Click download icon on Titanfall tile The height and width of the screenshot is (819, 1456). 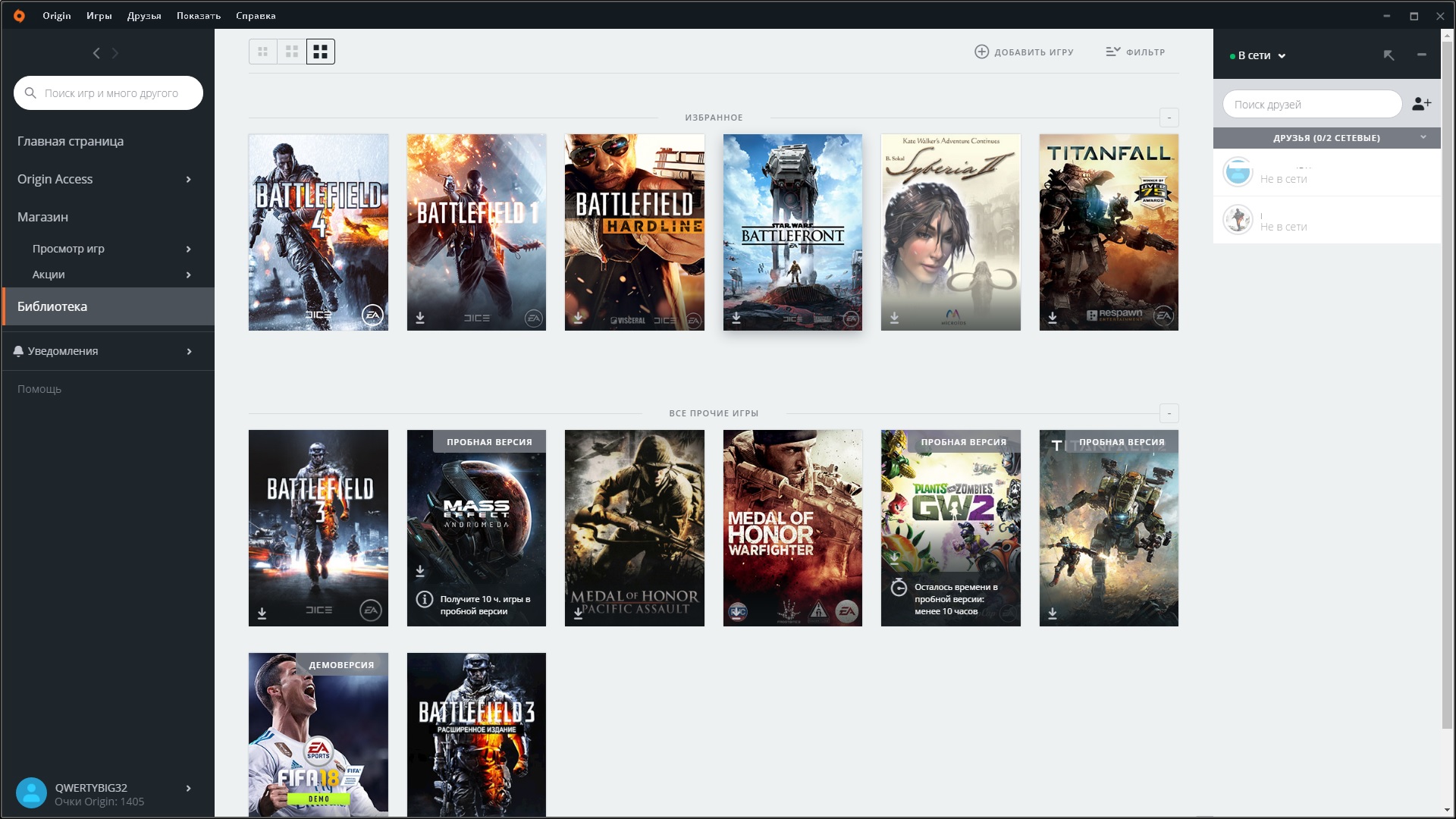coord(1053,318)
